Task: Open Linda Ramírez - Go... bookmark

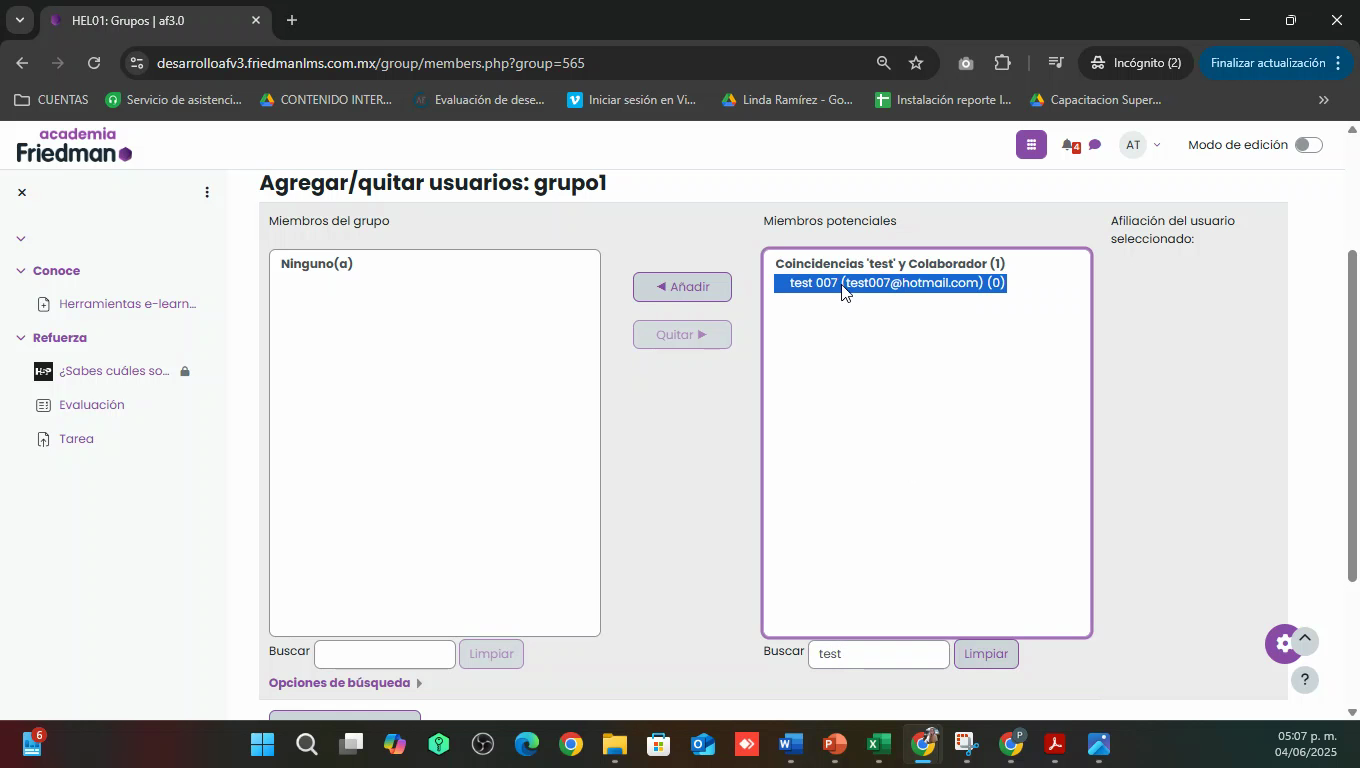Action: click(787, 100)
